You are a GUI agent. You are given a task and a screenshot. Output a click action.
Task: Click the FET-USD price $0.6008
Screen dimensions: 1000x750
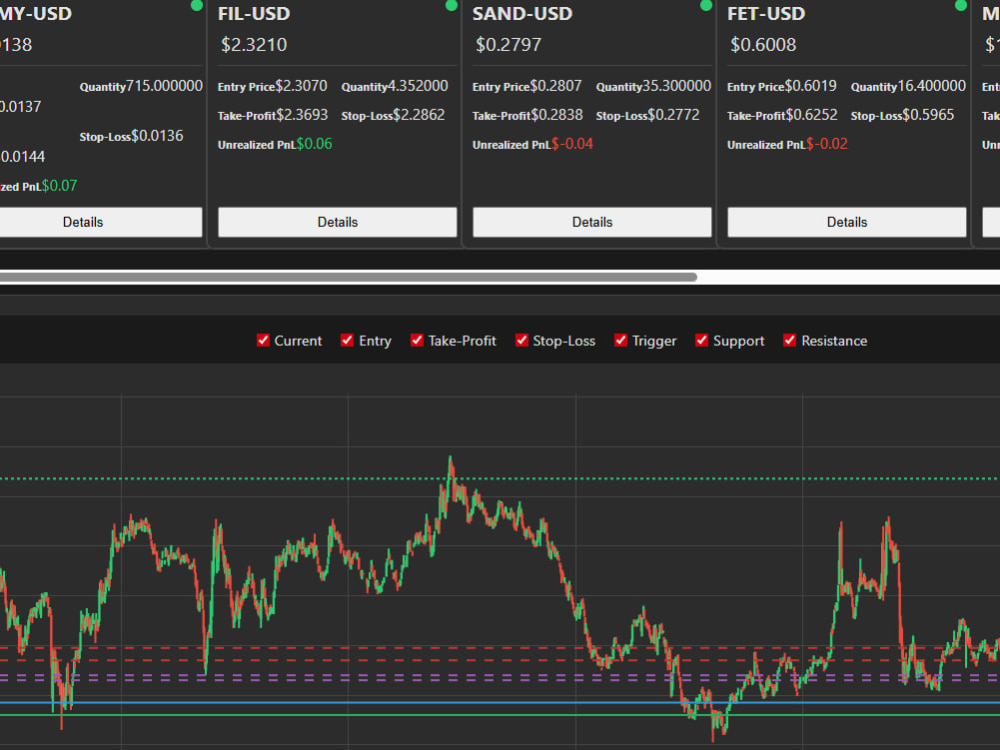(763, 45)
